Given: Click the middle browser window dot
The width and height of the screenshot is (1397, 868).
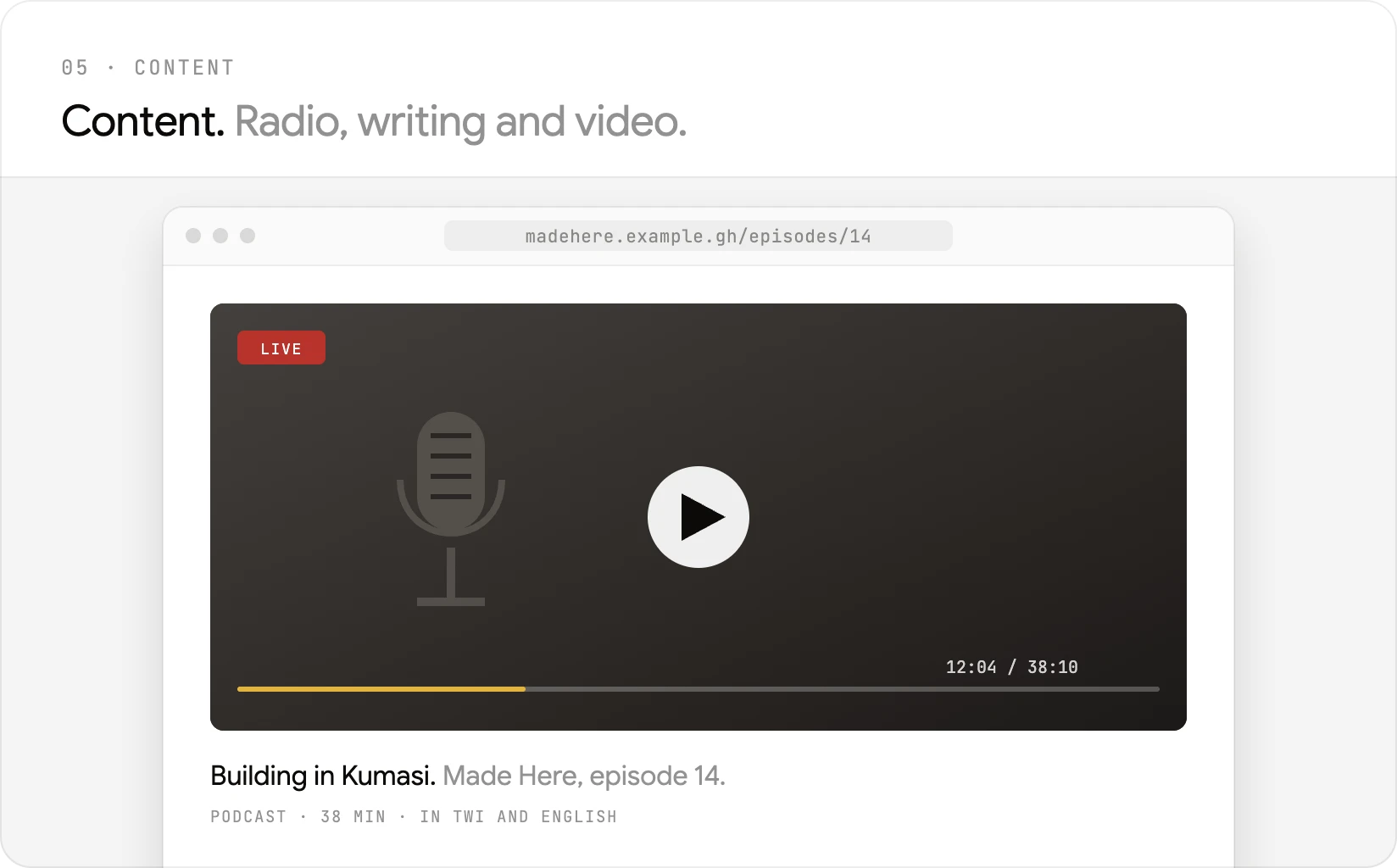Looking at the screenshot, I should (x=220, y=236).
